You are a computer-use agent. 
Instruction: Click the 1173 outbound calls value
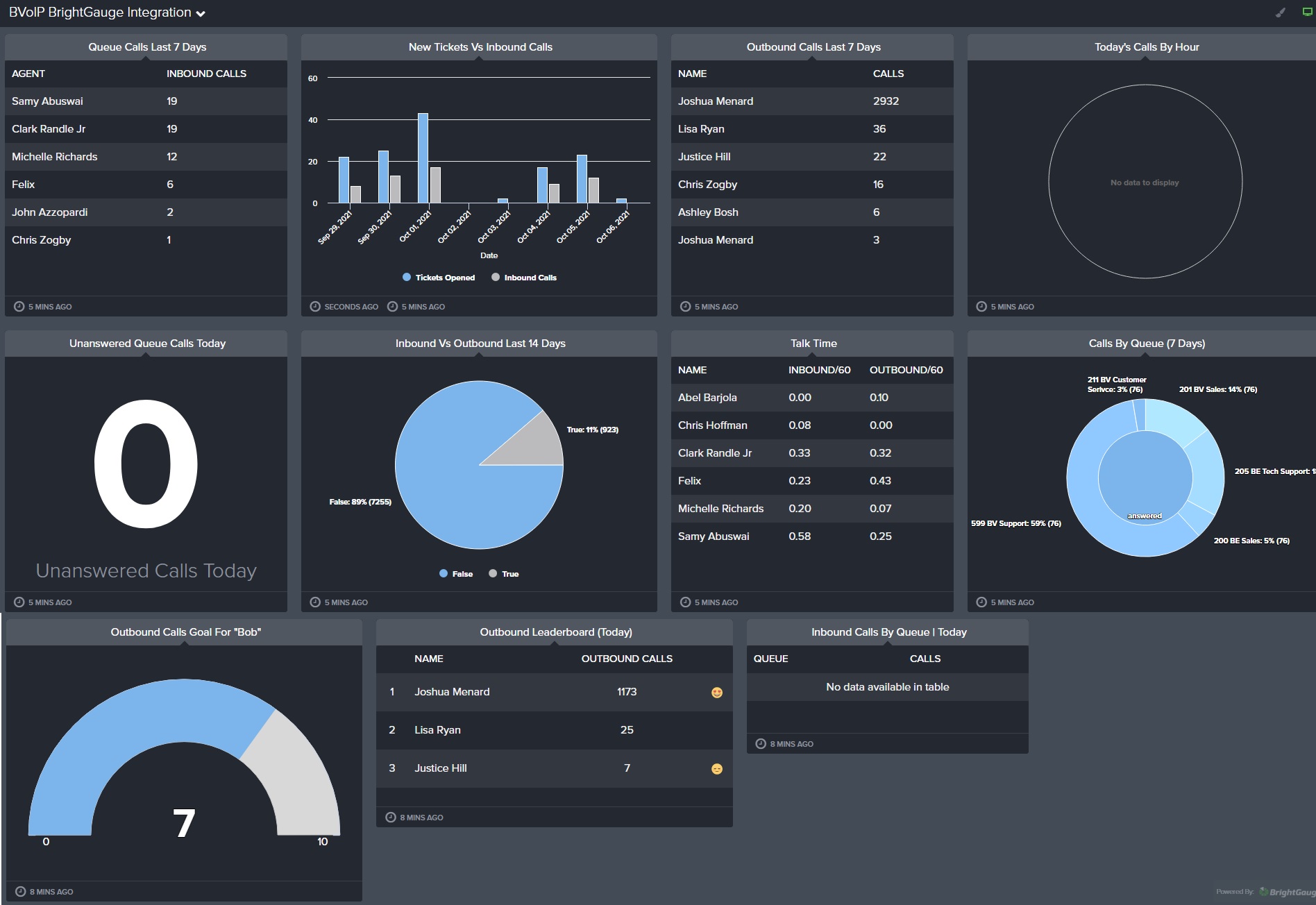pyautogui.click(x=627, y=692)
